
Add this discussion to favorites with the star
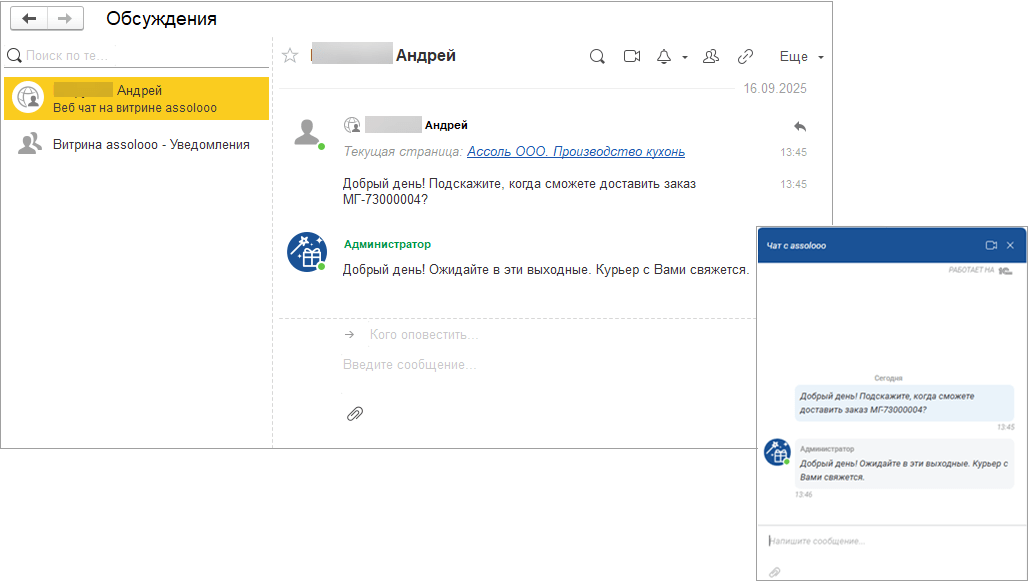290,56
